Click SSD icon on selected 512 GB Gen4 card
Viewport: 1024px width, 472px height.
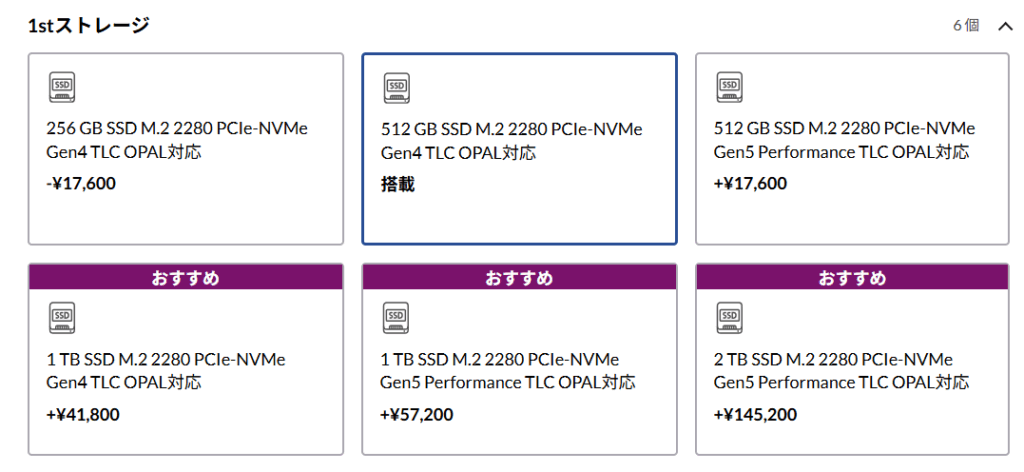click(x=397, y=87)
